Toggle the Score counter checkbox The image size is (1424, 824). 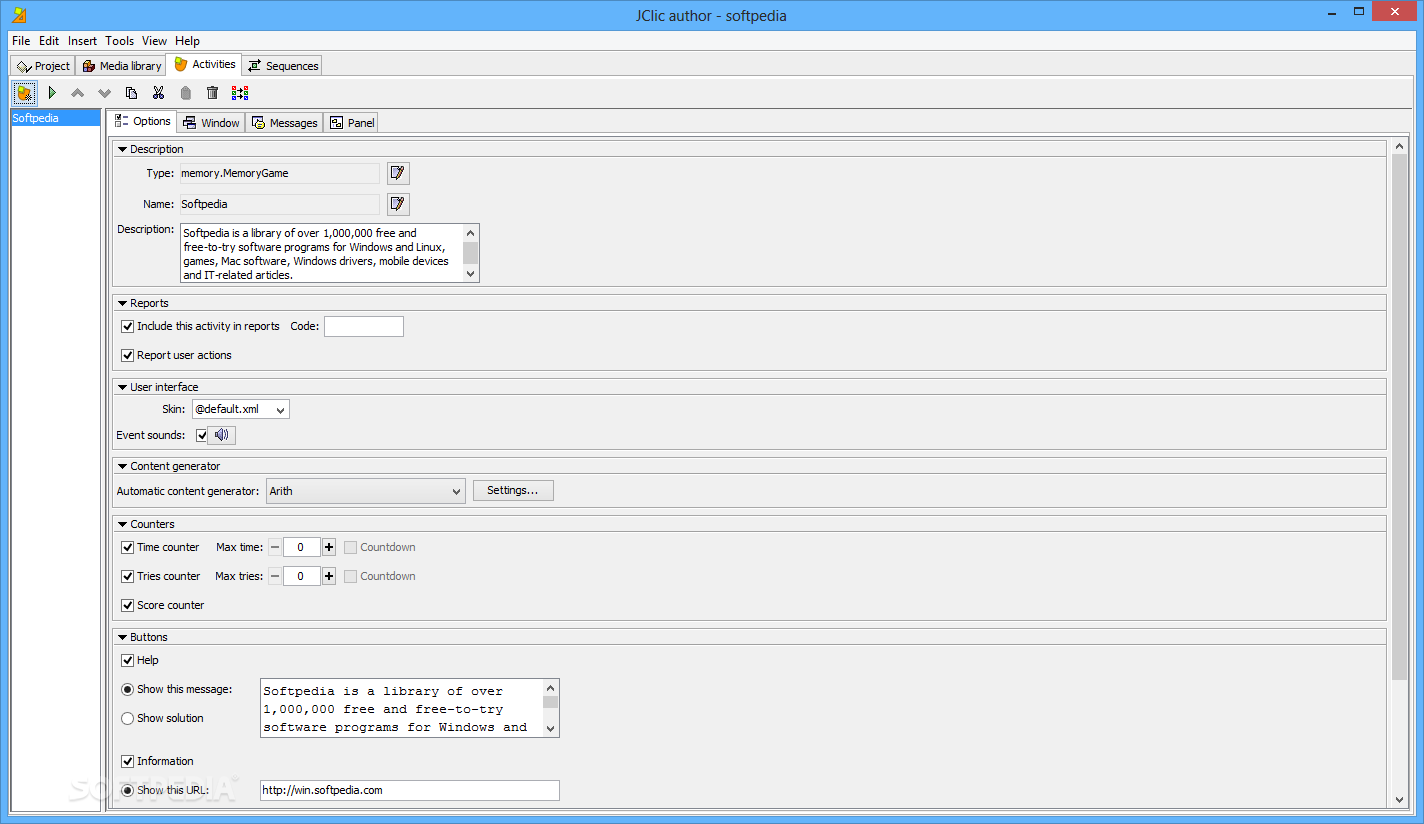(127, 605)
